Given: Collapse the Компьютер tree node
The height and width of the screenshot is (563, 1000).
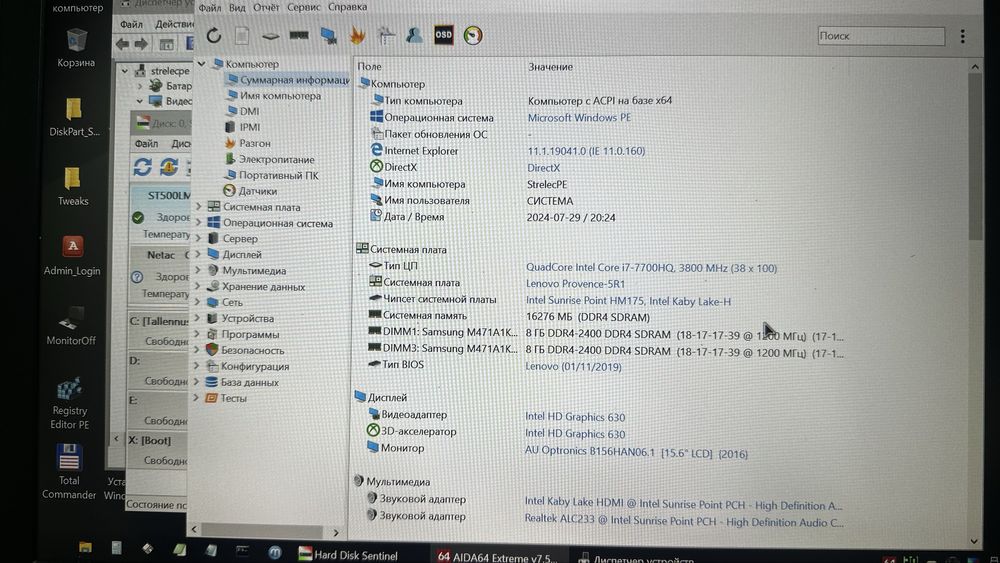Looking at the screenshot, I should [x=202, y=63].
